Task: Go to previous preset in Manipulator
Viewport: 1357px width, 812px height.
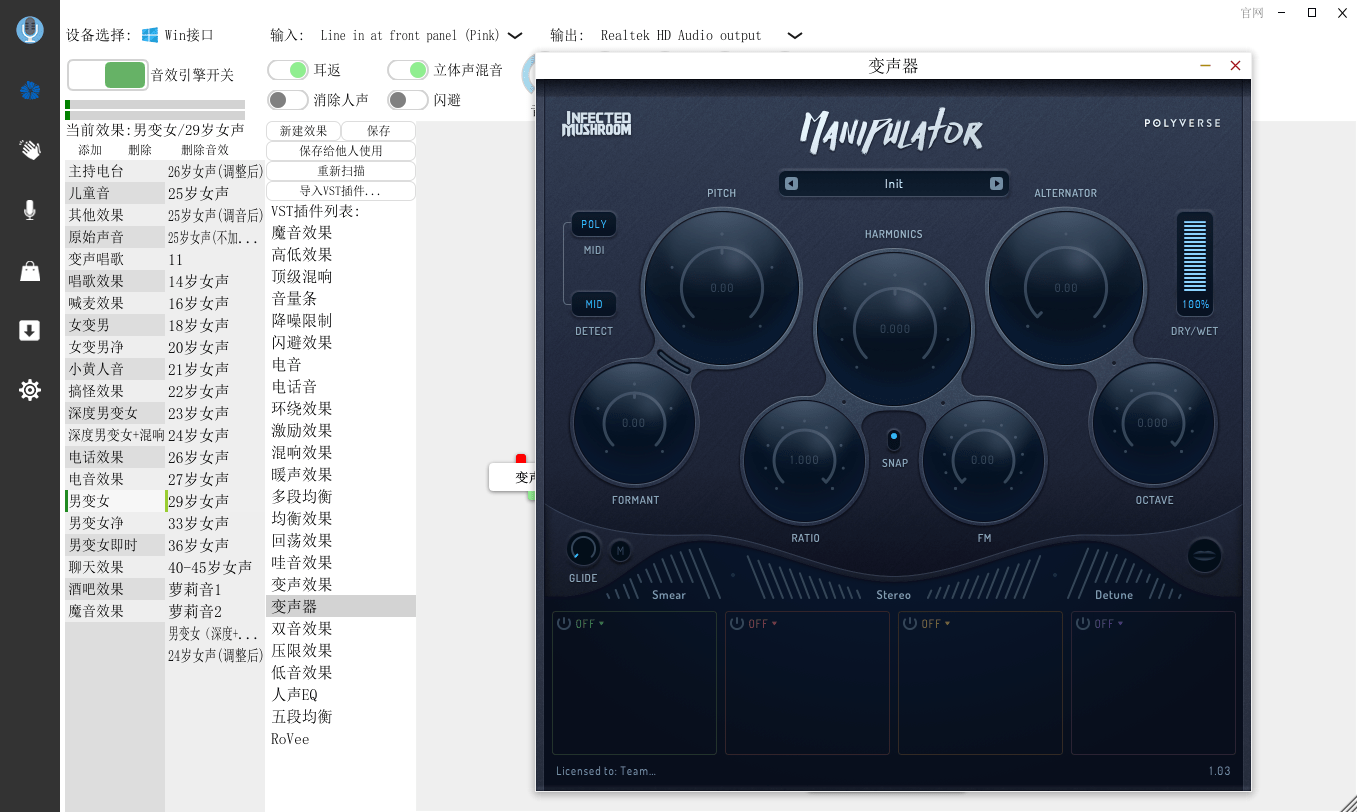Action: (792, 184)
